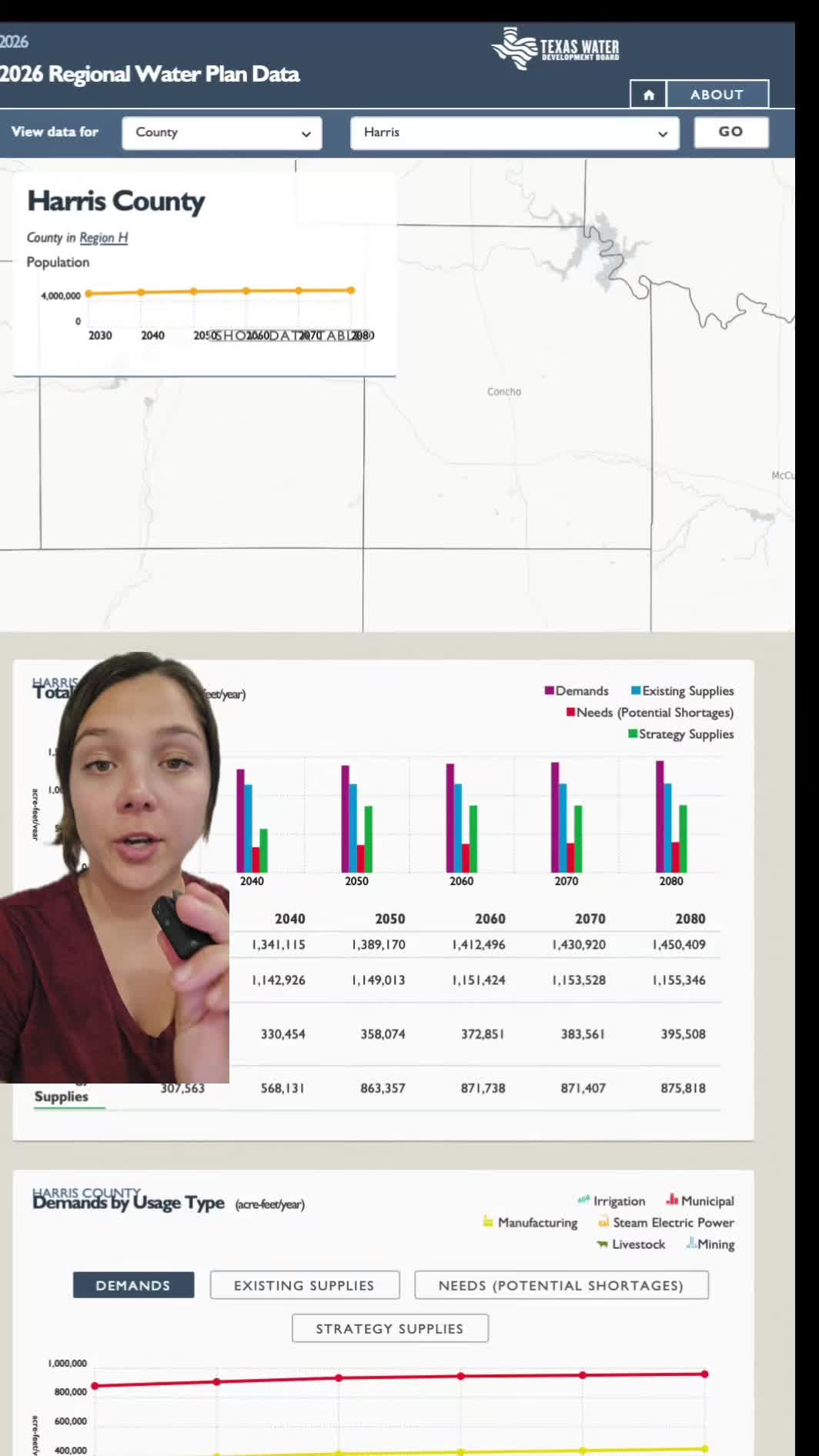Viewport: 819px width, 1456px height.
Task: Click the 2080 bar group in chart
Action: click(x=671, y=816)
